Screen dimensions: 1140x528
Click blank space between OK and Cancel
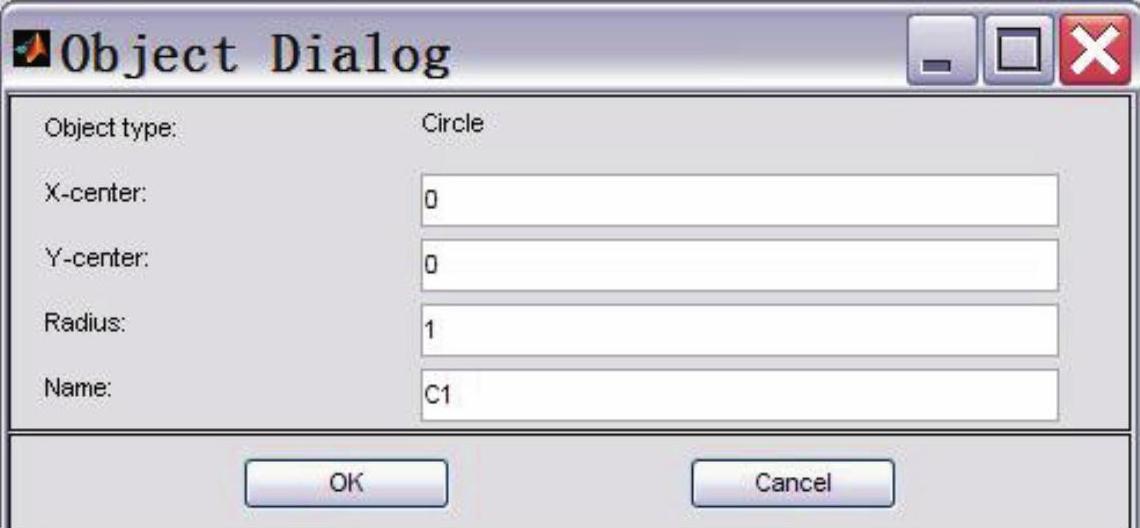pos(570,483)
